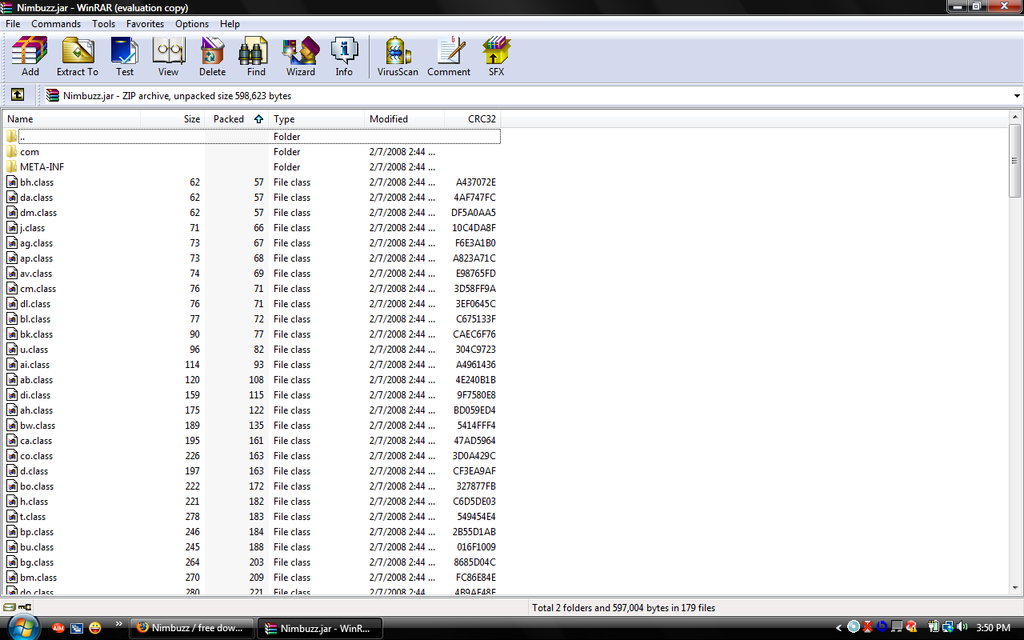The image size is (1024, 640).
Task: Select the ah.class file row
Action: point(252,410)
